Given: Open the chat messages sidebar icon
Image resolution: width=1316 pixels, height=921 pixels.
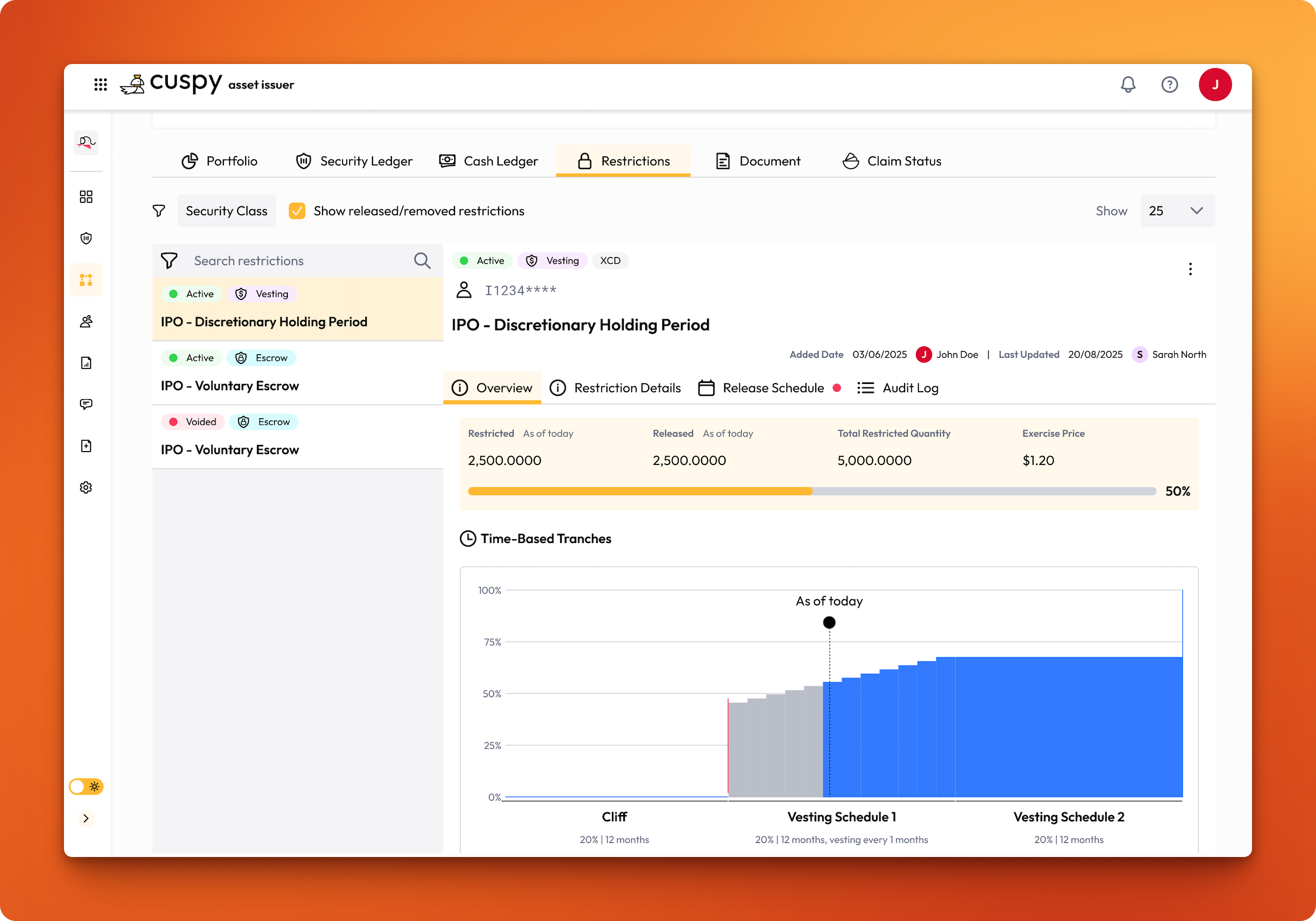Looking at the screenshot, I should coord(86,404).
